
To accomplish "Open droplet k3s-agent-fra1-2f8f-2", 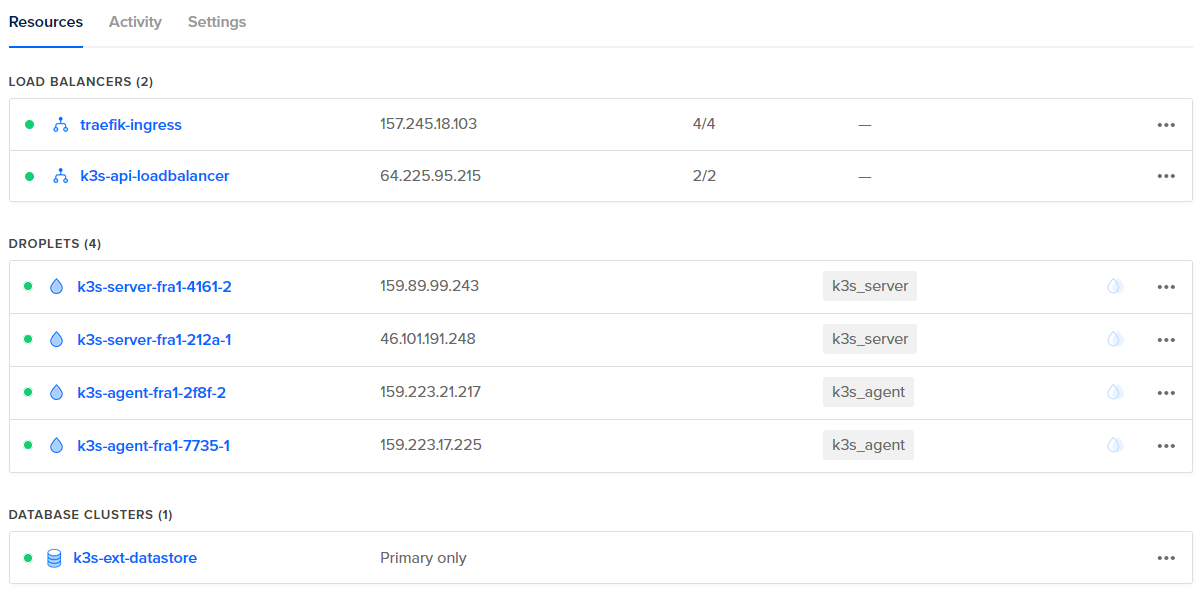I will tap(151, 392).
